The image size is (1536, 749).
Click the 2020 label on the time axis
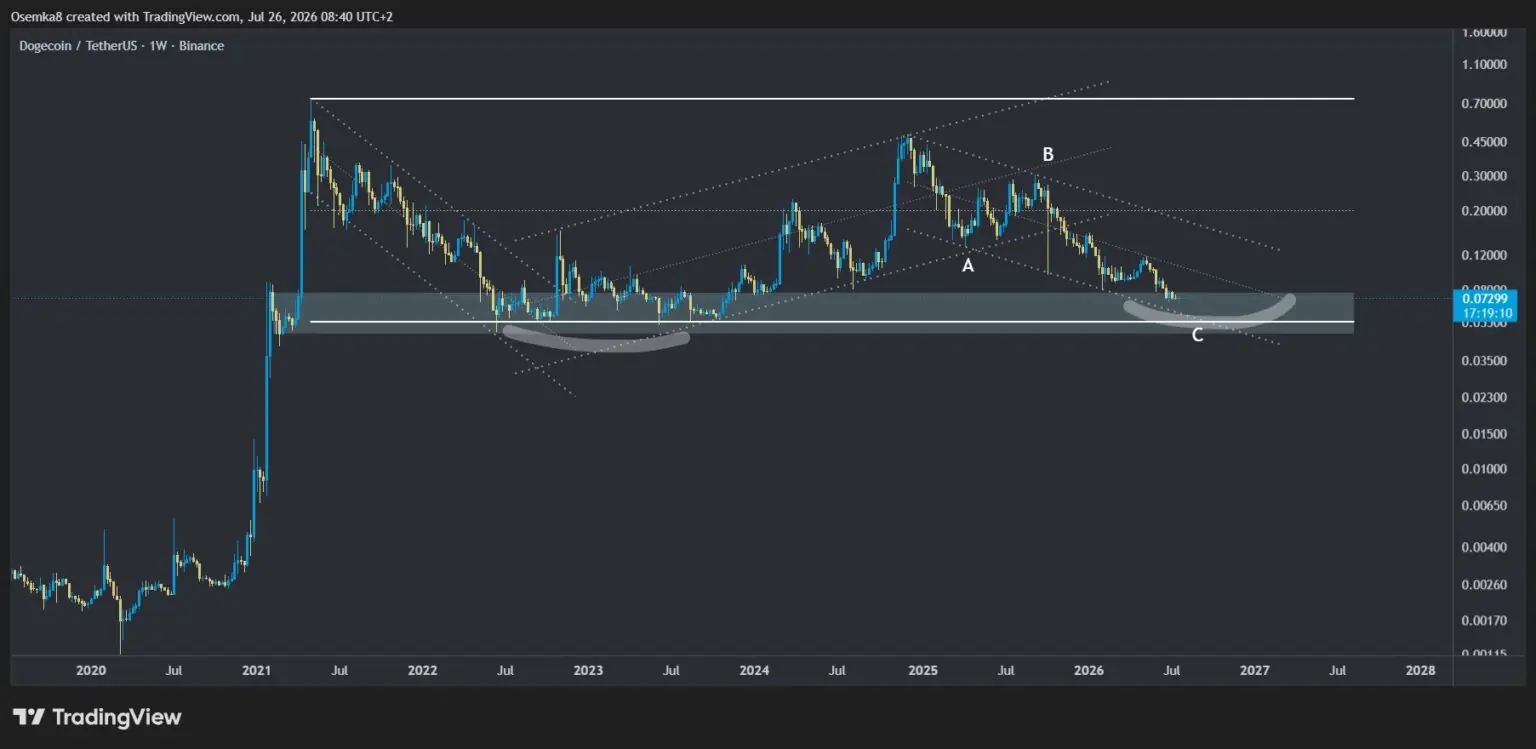90,670
